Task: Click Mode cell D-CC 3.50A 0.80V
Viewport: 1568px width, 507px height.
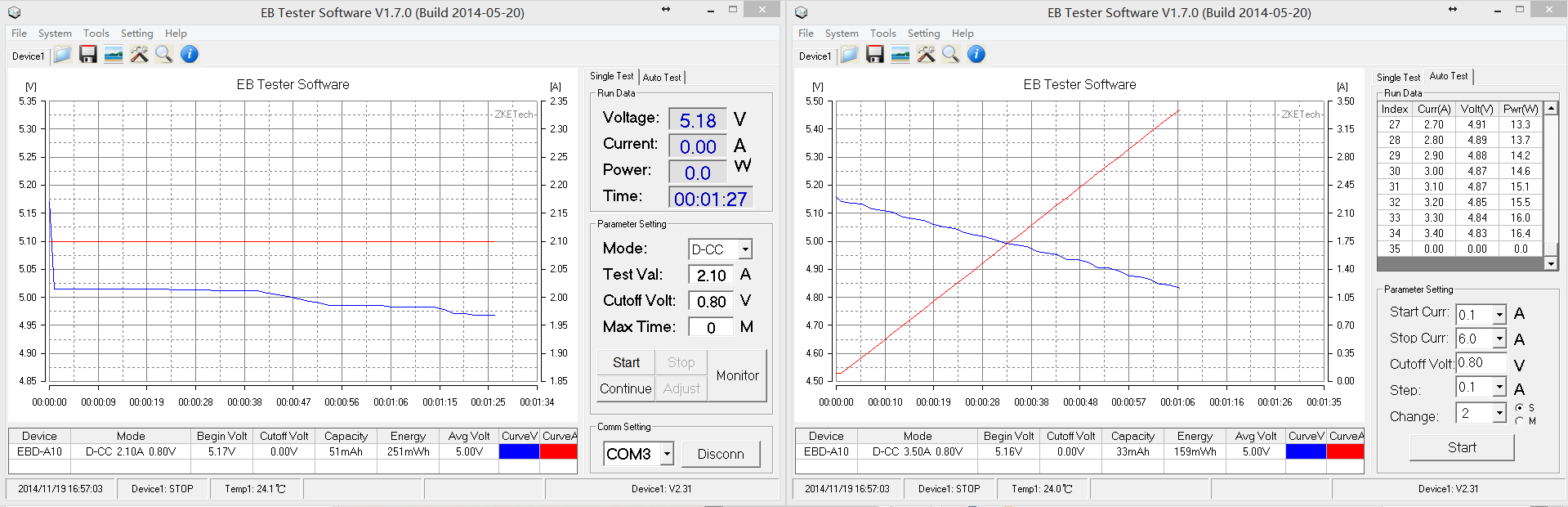Action: tap(918, 451)
